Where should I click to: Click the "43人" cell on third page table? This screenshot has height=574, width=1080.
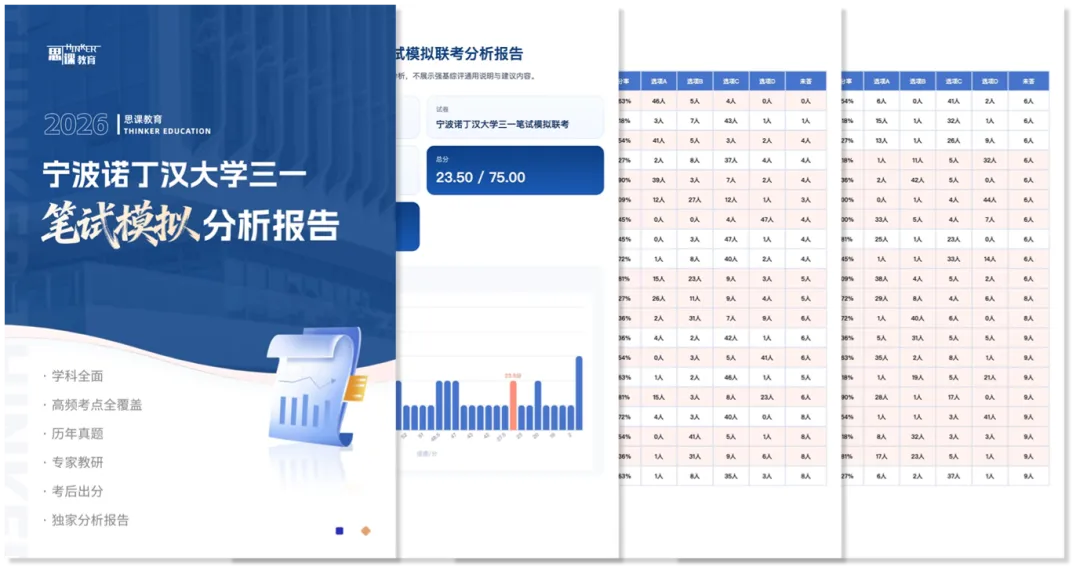pyautogui.click(x=731, y=121)
